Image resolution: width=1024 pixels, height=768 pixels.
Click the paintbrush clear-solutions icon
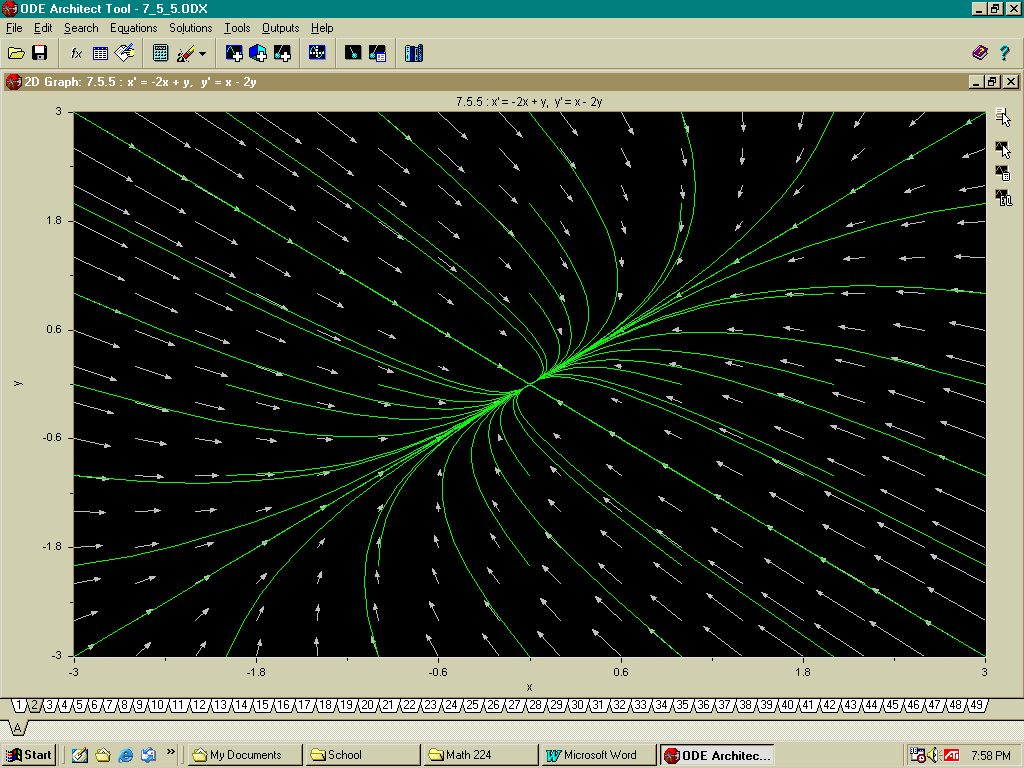pos(185,53)
